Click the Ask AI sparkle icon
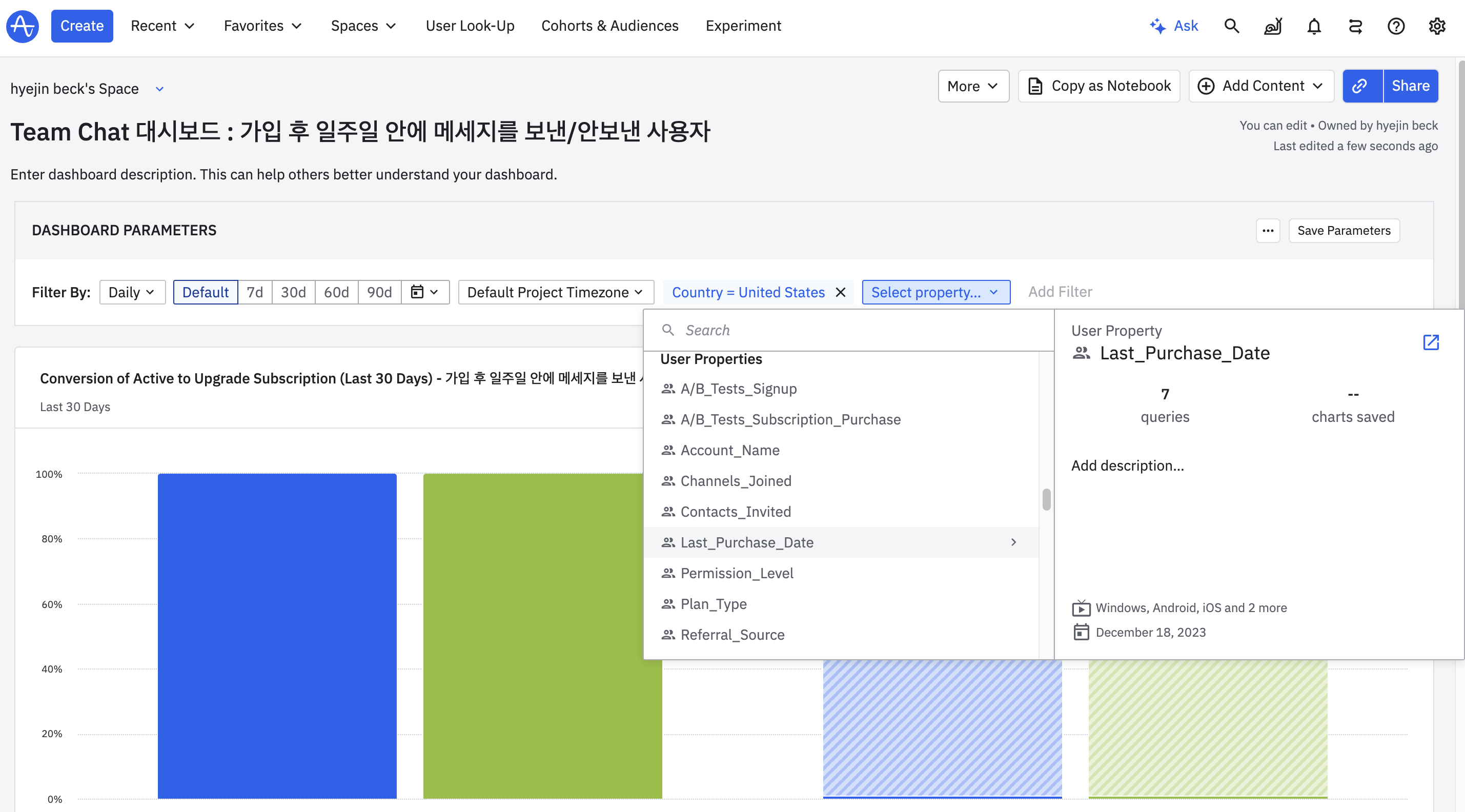The height and width of the screenshot is (812, 1465). click(1157, 26)
